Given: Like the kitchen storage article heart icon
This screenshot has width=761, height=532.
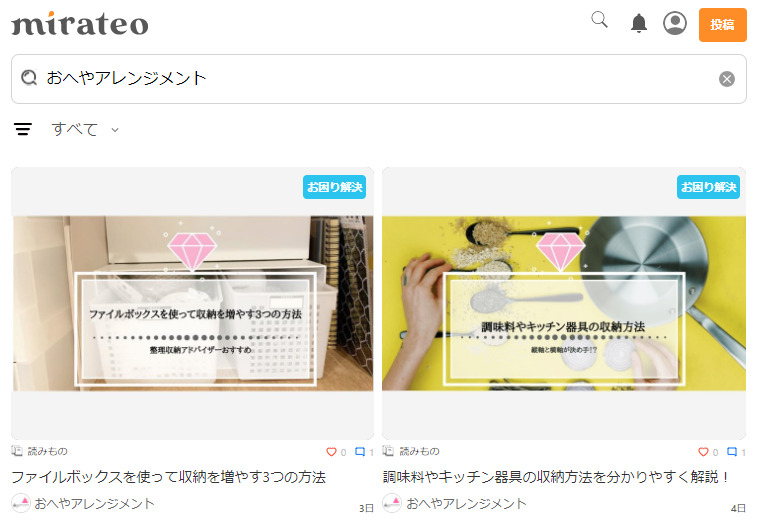Looking at the screenshot, I should tap(703, 452).
